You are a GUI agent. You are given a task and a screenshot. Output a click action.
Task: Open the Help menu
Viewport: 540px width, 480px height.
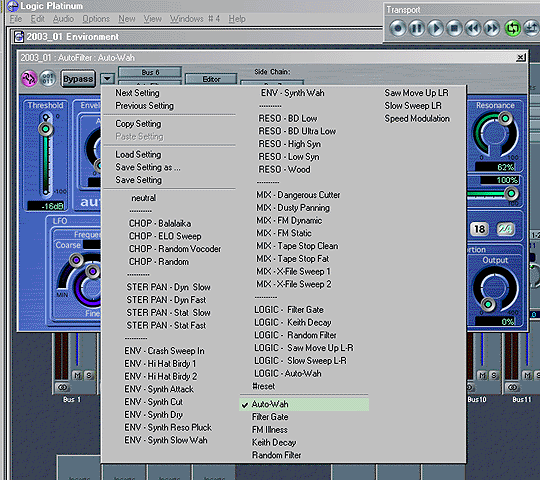[x=237, y=19]
